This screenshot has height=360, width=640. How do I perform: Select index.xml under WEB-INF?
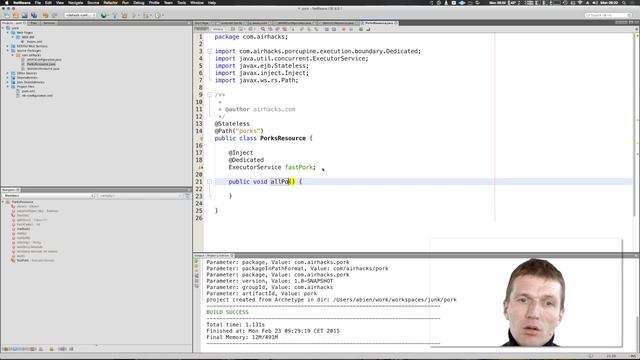(34, 42)
